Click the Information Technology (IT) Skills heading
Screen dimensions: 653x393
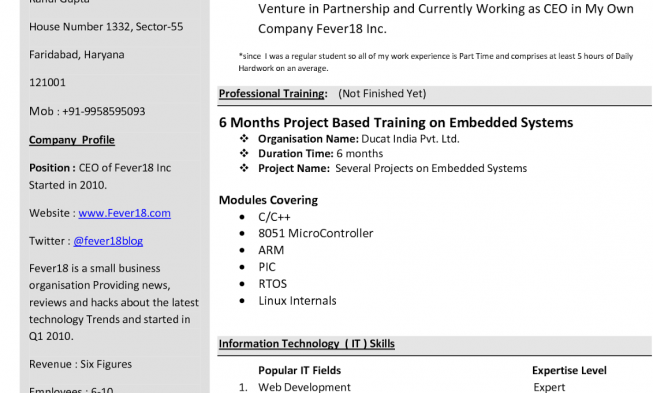(x=307, y=344)
